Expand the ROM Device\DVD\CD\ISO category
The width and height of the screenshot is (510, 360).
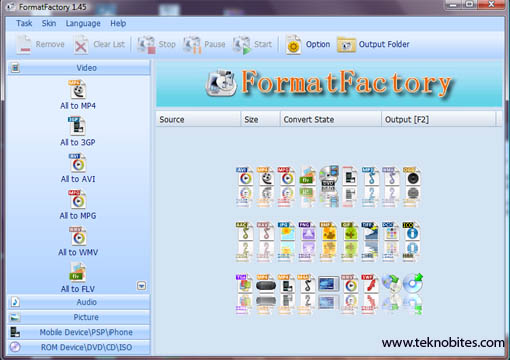coord(79,347)
